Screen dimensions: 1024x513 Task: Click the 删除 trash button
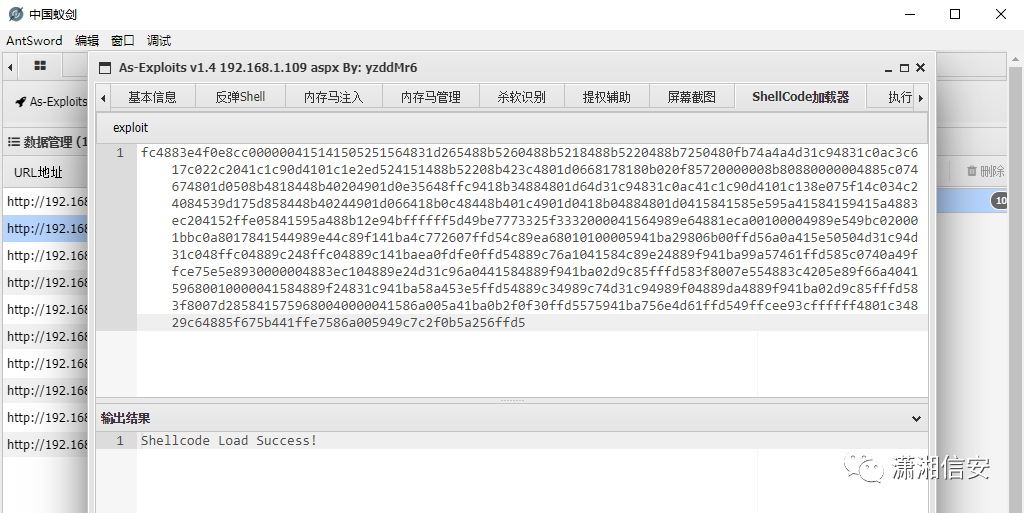[987, 171]
